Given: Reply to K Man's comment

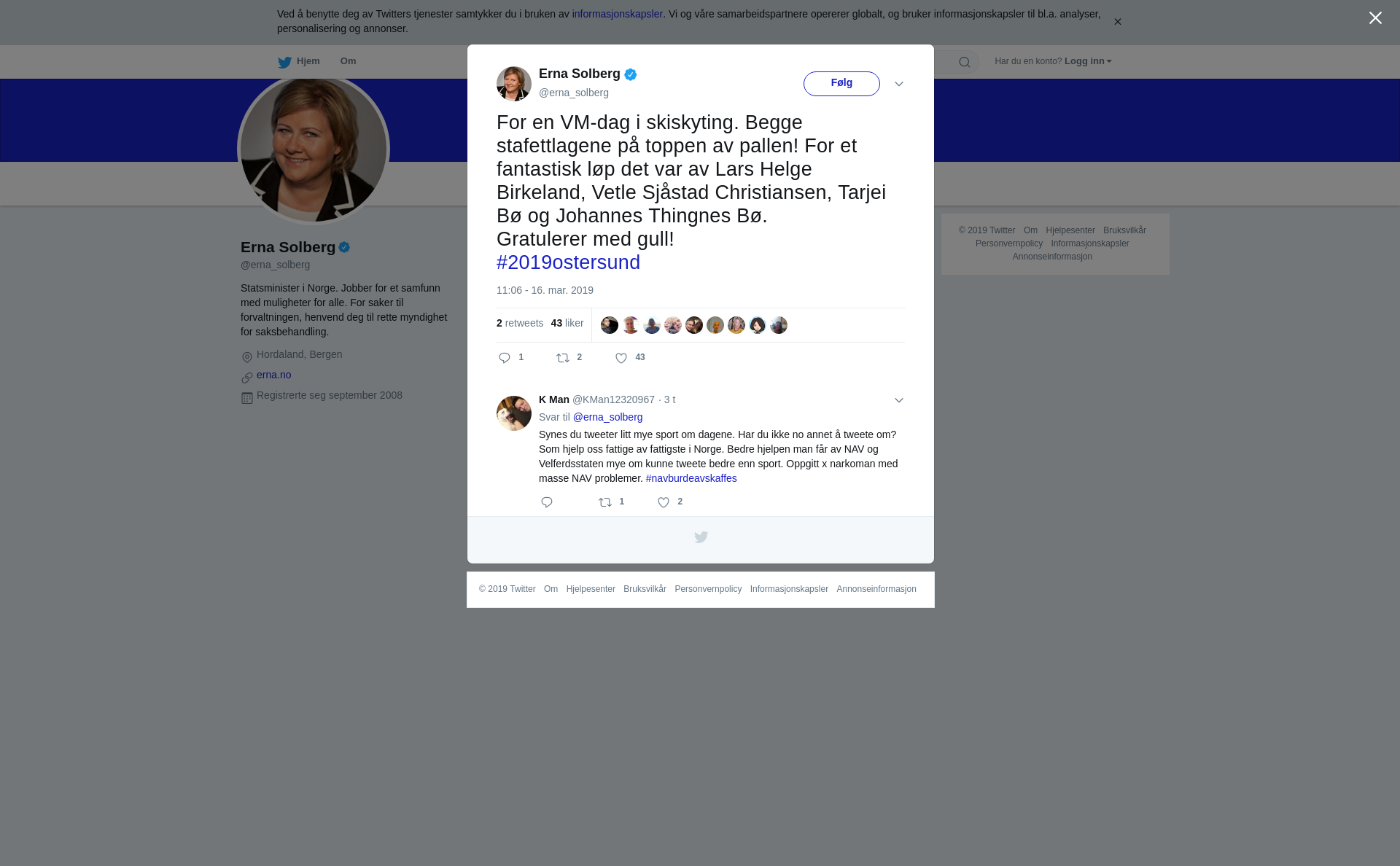Looking at the screenshot, I should pyautogui.click(x=547, y=502).
